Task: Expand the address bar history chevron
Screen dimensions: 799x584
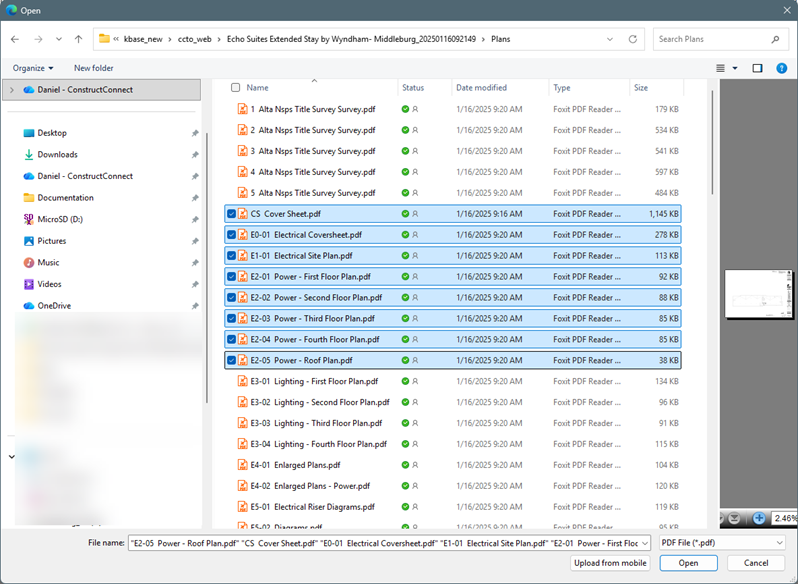Action: tap(610, 39)
